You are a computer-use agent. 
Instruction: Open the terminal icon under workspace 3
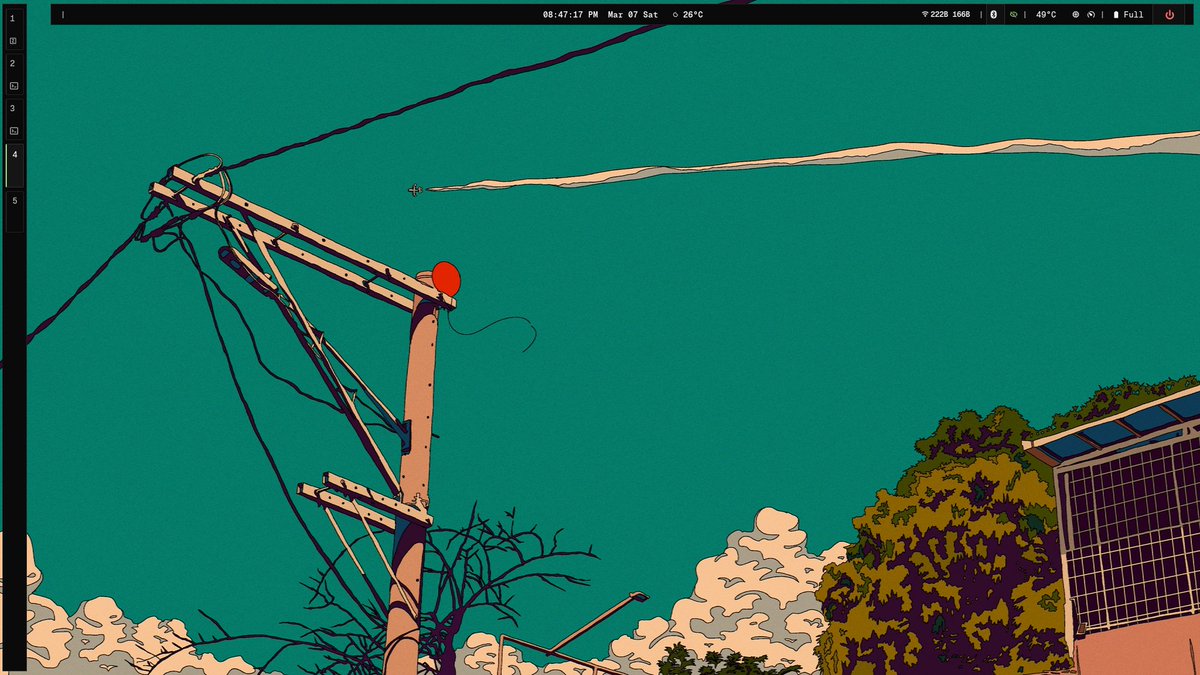click(13, 131)
